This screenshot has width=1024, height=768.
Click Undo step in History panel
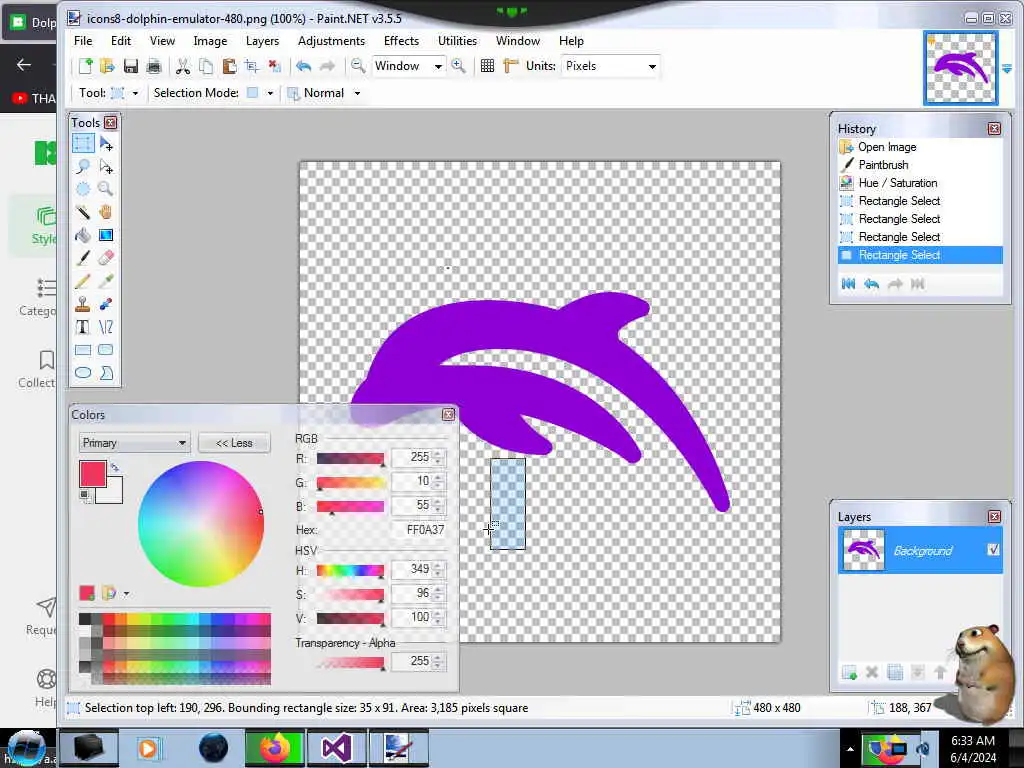(871, 283)
